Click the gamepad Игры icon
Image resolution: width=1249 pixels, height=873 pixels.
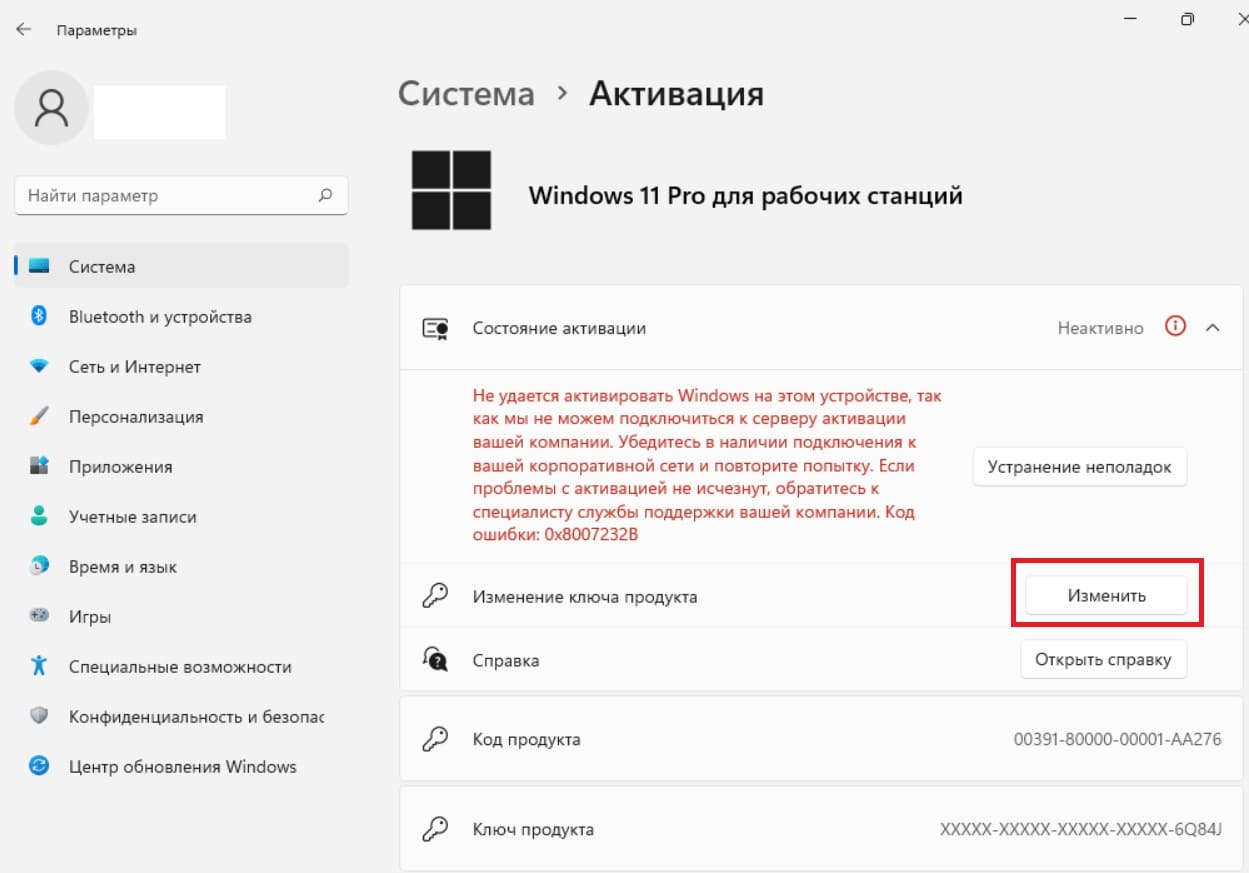(39, 616)
